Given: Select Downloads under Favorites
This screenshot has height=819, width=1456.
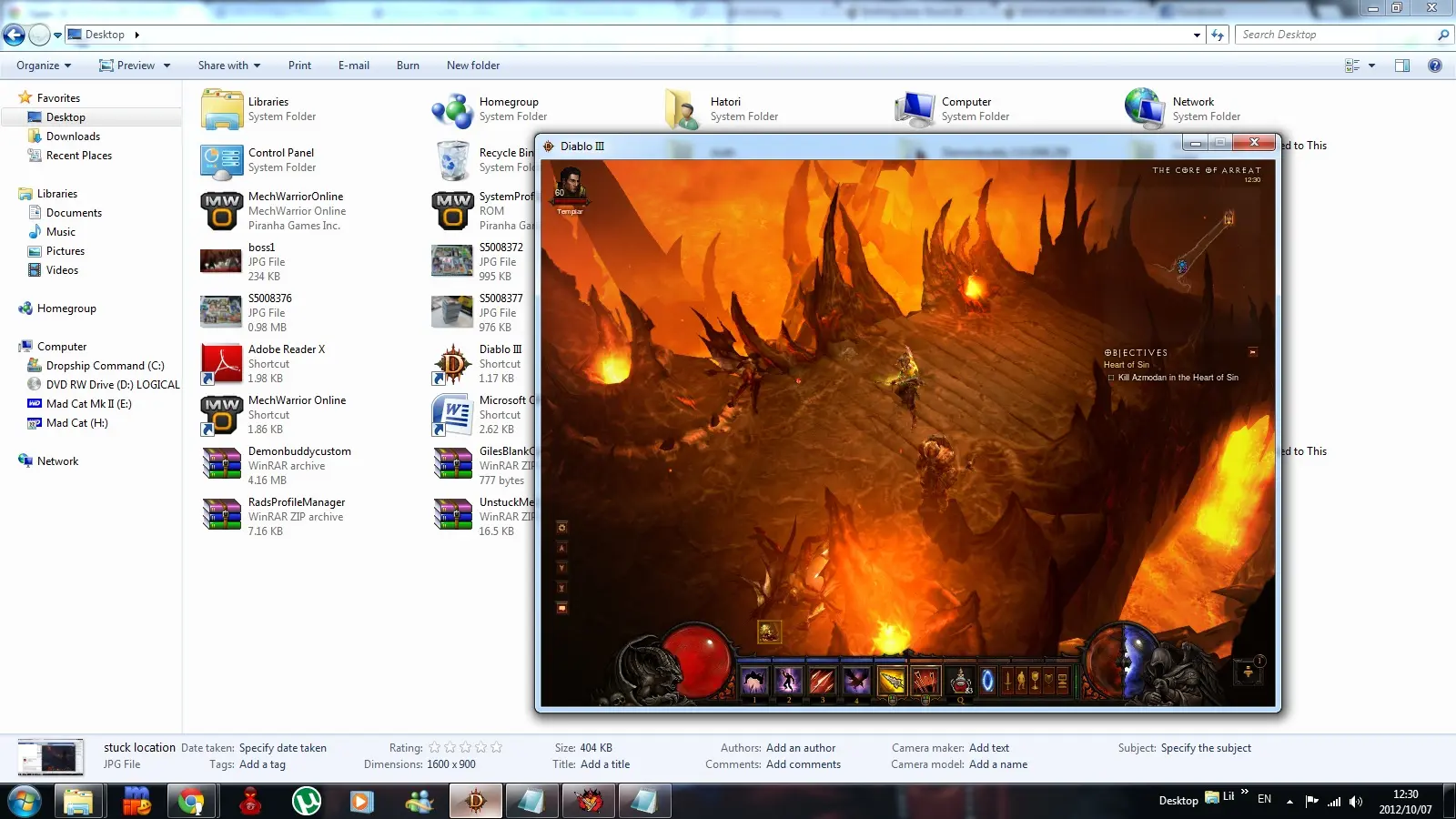Looking at the screenshot, I should pos(73,136).
